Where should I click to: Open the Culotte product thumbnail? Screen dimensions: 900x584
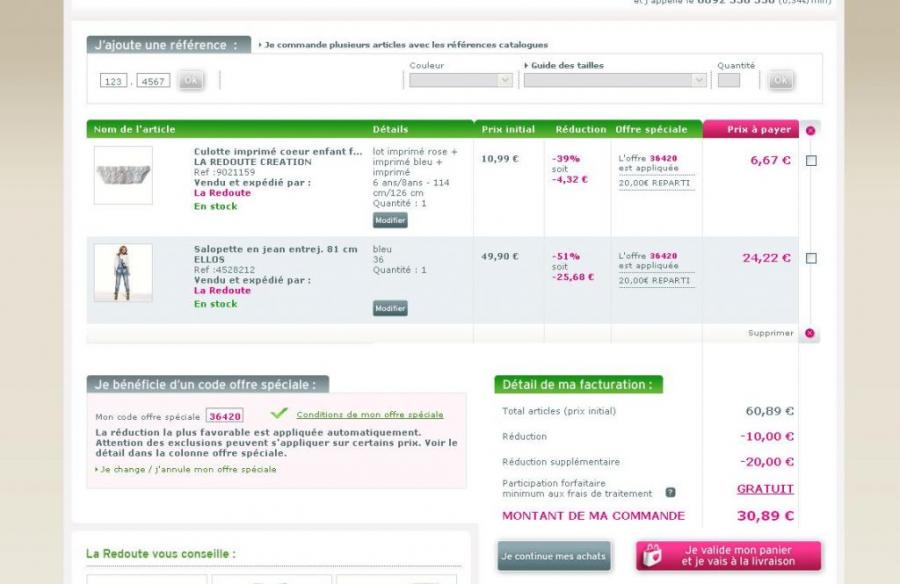pos(123,175)
